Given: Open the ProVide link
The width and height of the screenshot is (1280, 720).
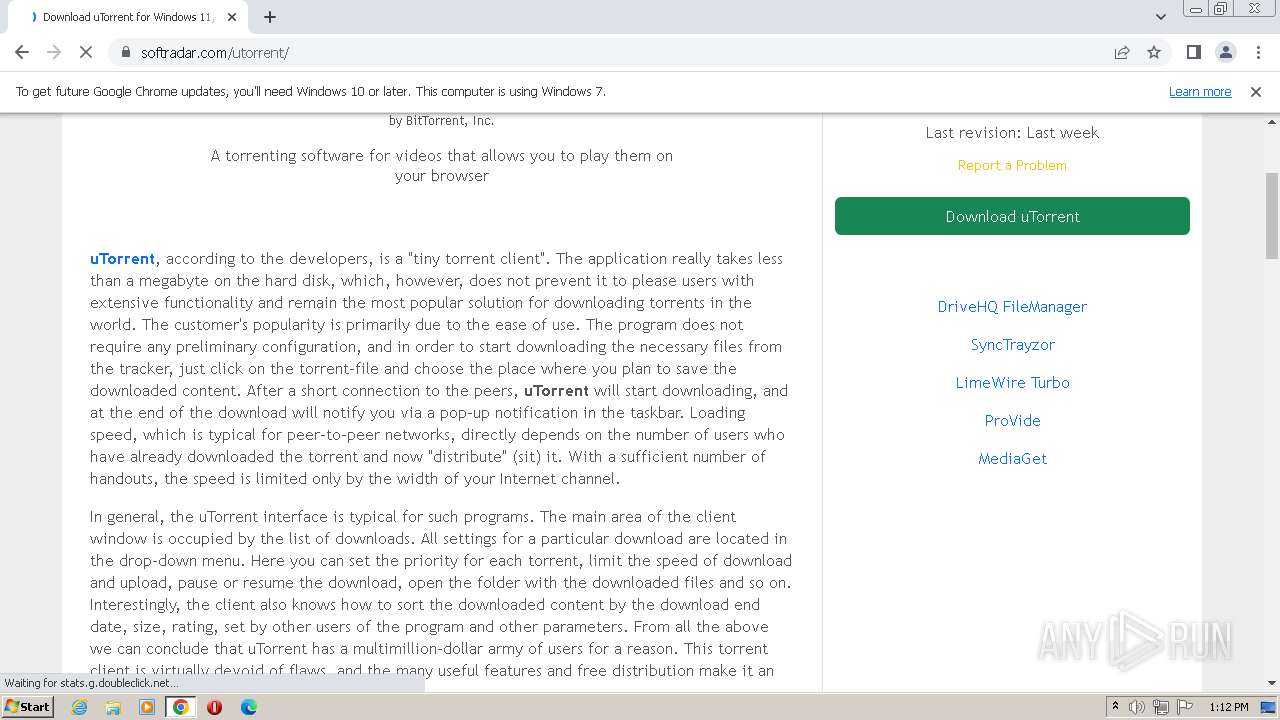Looking at the screenshot, I should [x=1012, y=421].
